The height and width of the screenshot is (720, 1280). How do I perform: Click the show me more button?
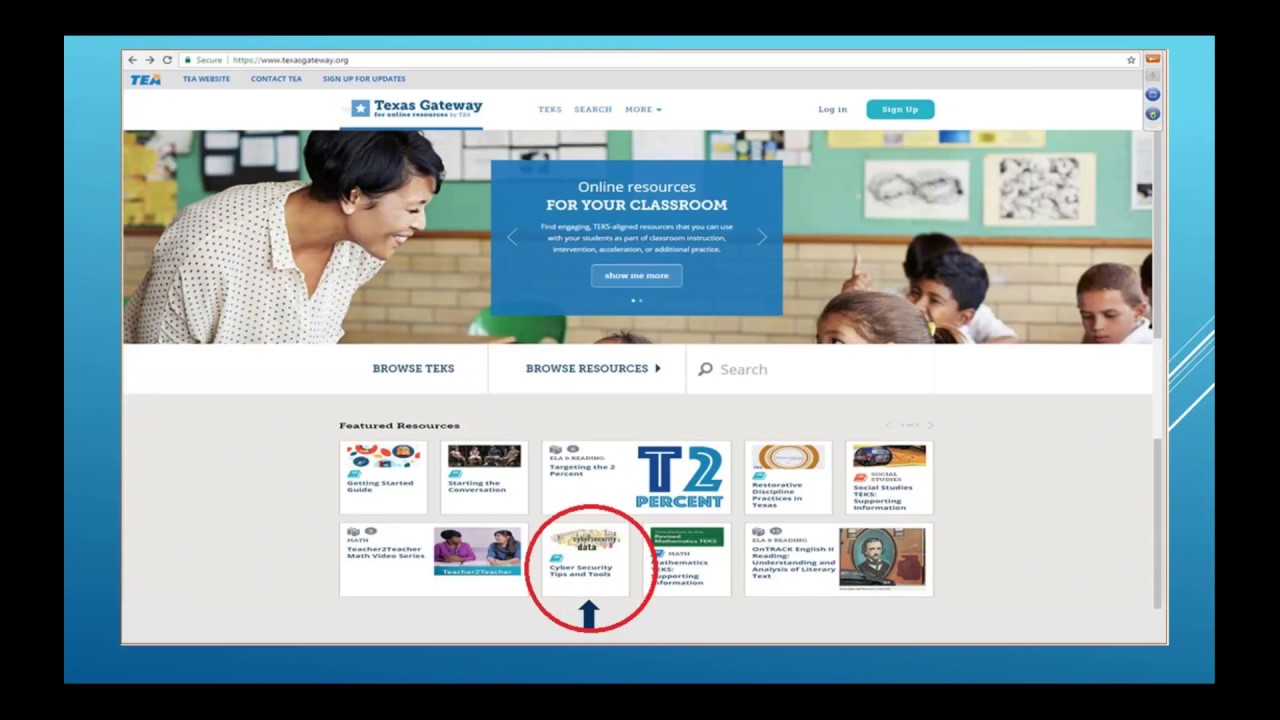pos(636,276)
